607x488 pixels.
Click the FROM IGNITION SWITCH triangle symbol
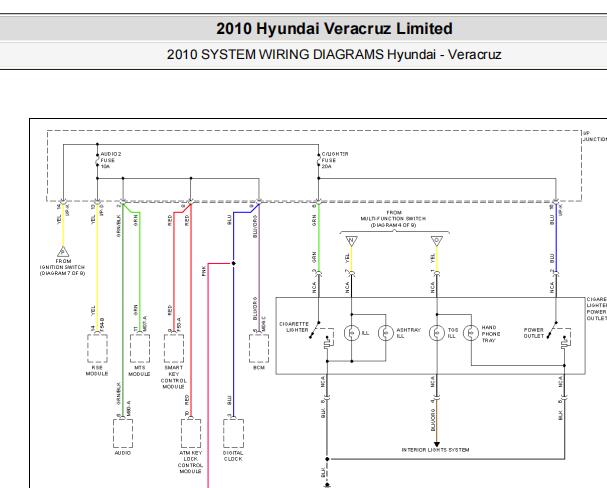pyautogui.click(x=63, y=252)
